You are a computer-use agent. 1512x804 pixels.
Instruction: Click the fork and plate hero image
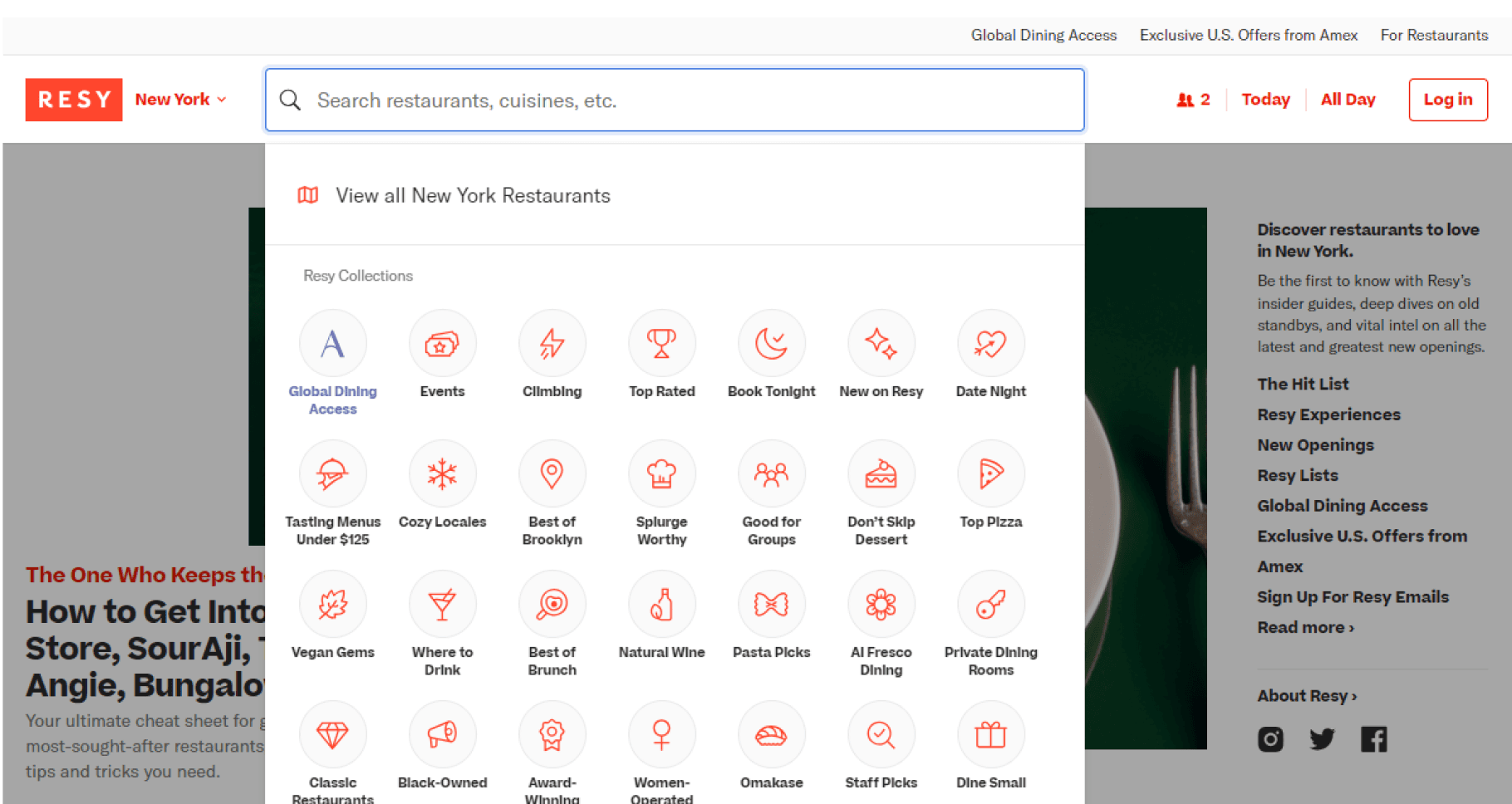coord(1146,478)
